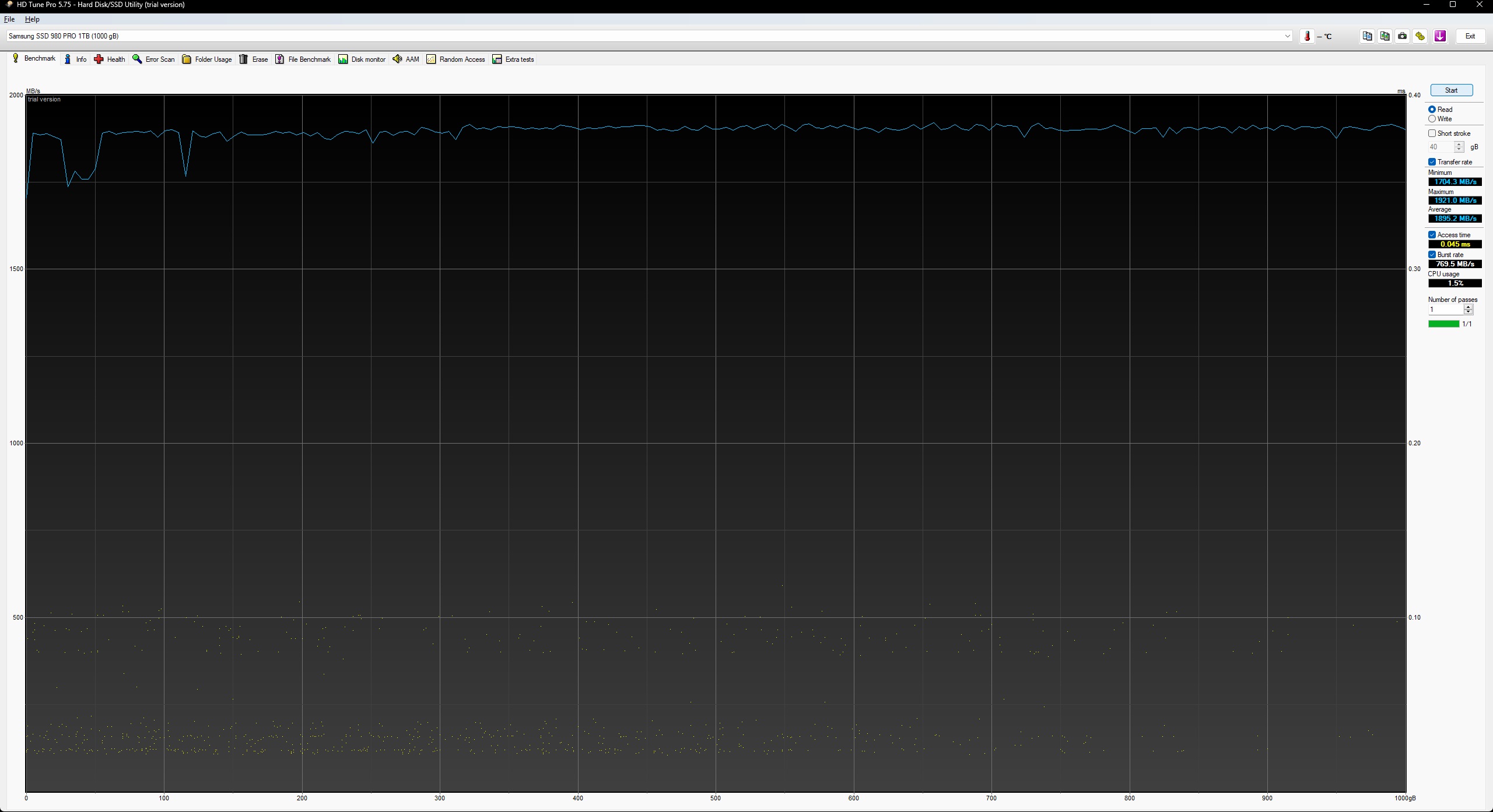1493x812 pixels.
Task: Click the green passes progress bar
Action: (1443, 324)
